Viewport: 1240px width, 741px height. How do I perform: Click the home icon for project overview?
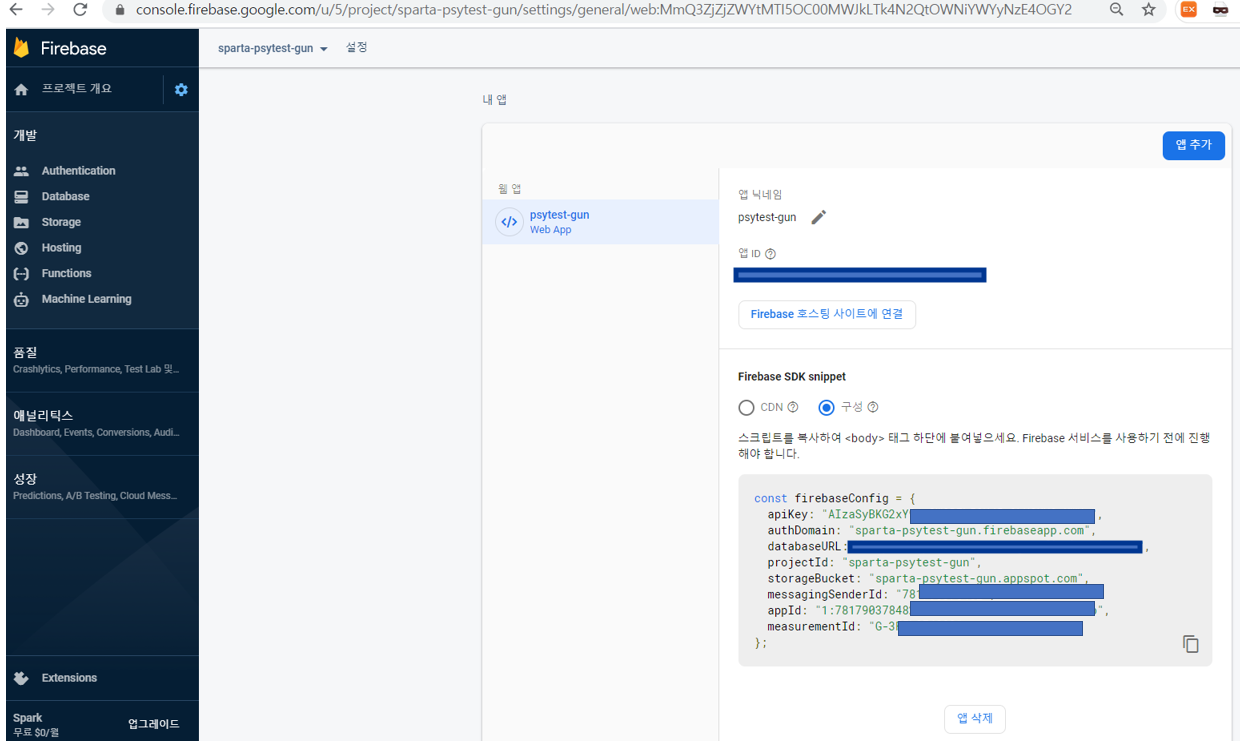click(21, 89)
